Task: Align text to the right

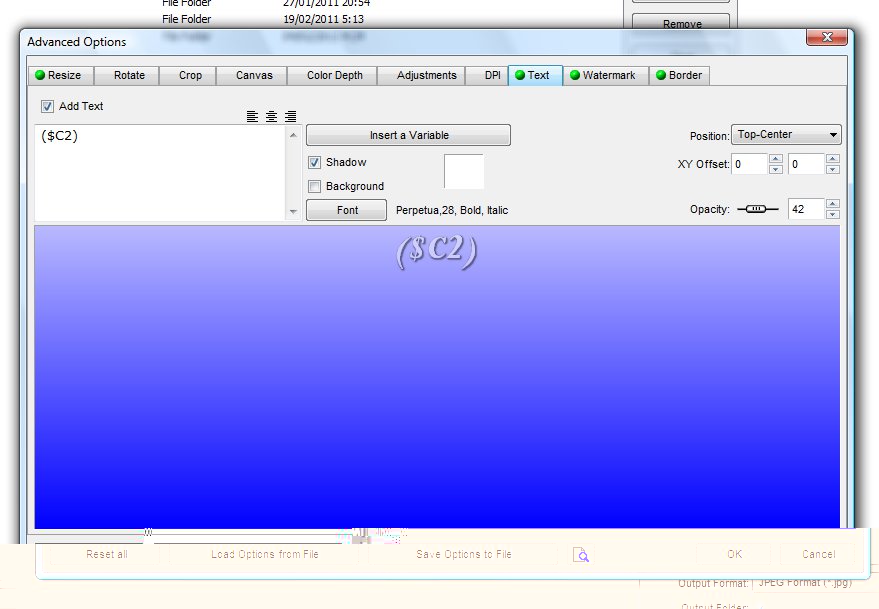Action: 290,117
